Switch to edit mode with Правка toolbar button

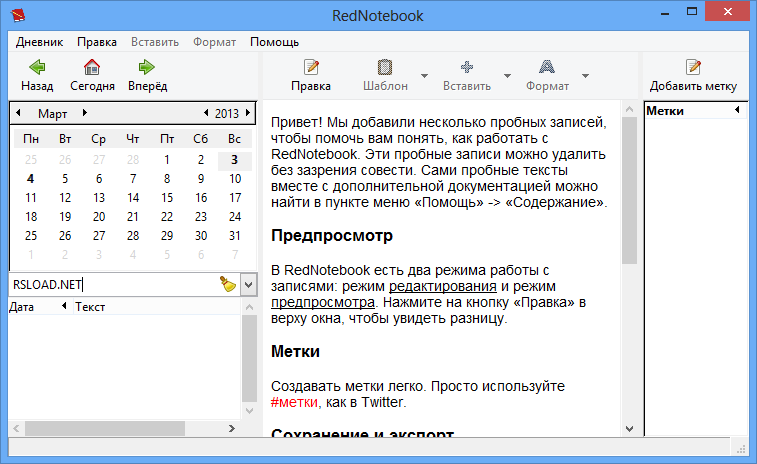(x=311, y=76)
